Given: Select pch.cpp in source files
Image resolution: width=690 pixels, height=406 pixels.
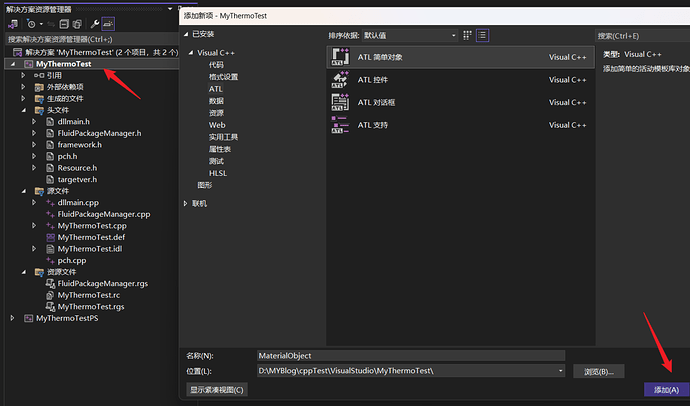Looking at the screenshot, I should (72, 260).
